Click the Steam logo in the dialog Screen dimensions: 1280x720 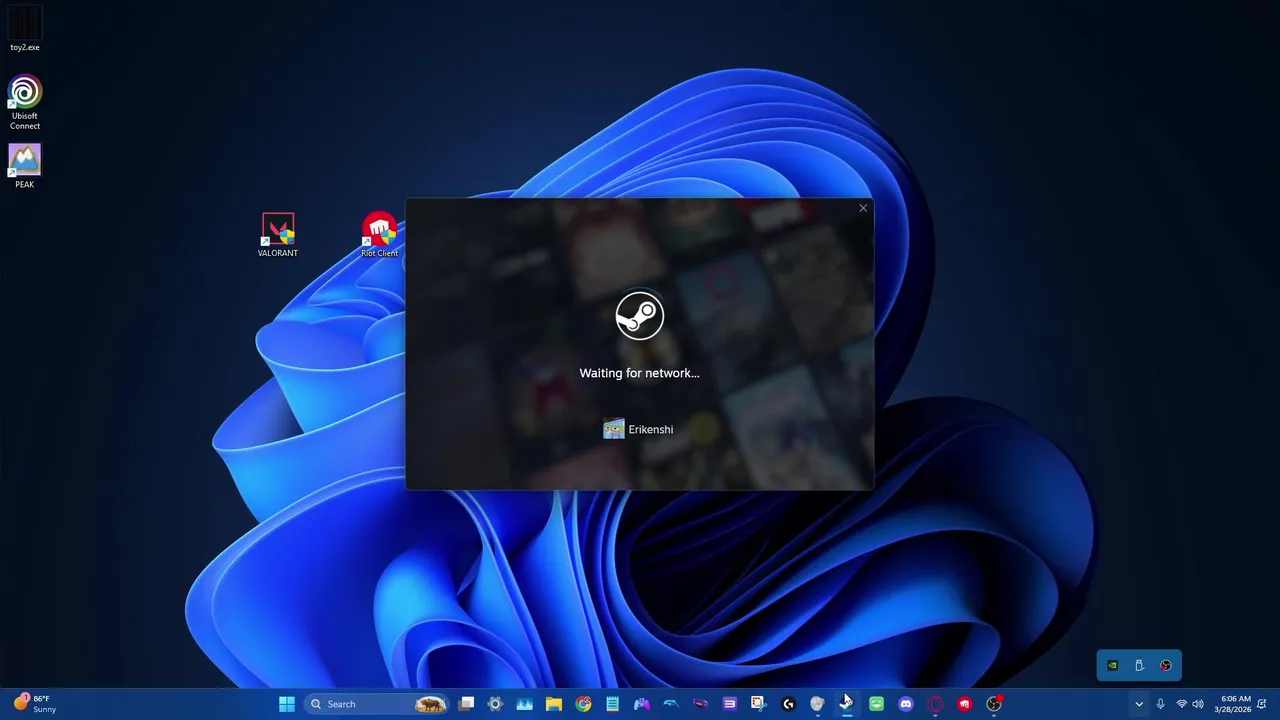pyautogui.click(x=640, y=316)
